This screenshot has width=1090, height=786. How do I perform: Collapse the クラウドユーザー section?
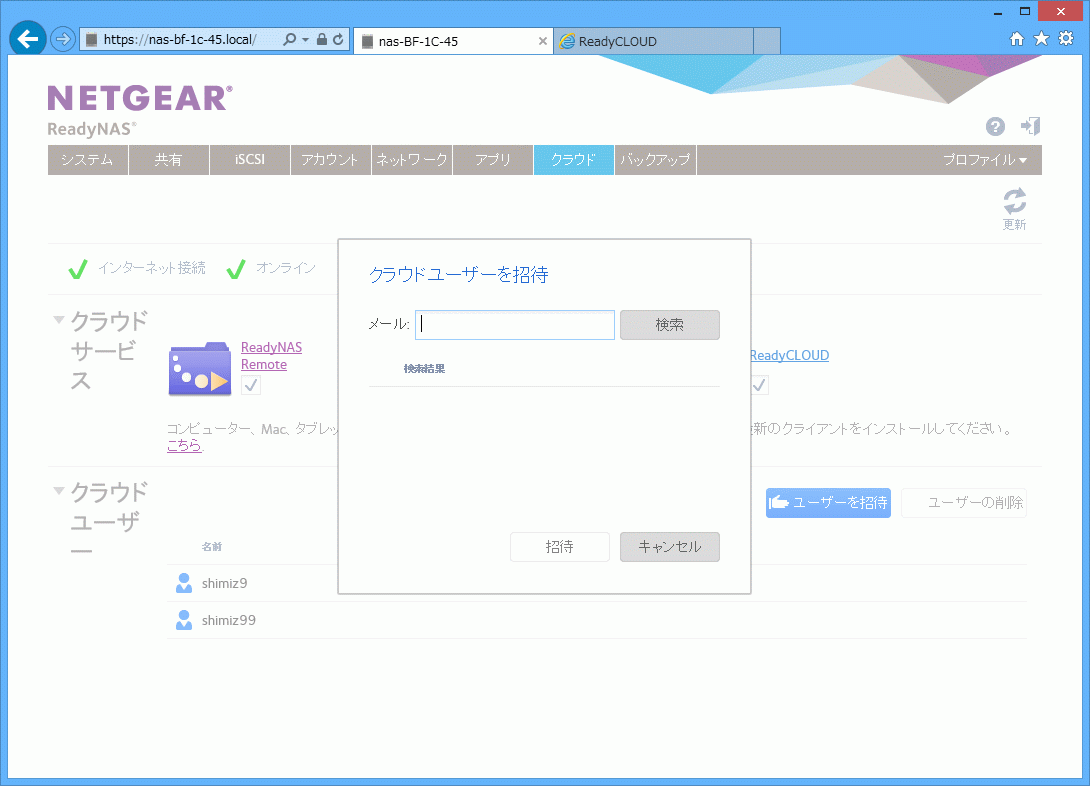(x=59, y=491)
